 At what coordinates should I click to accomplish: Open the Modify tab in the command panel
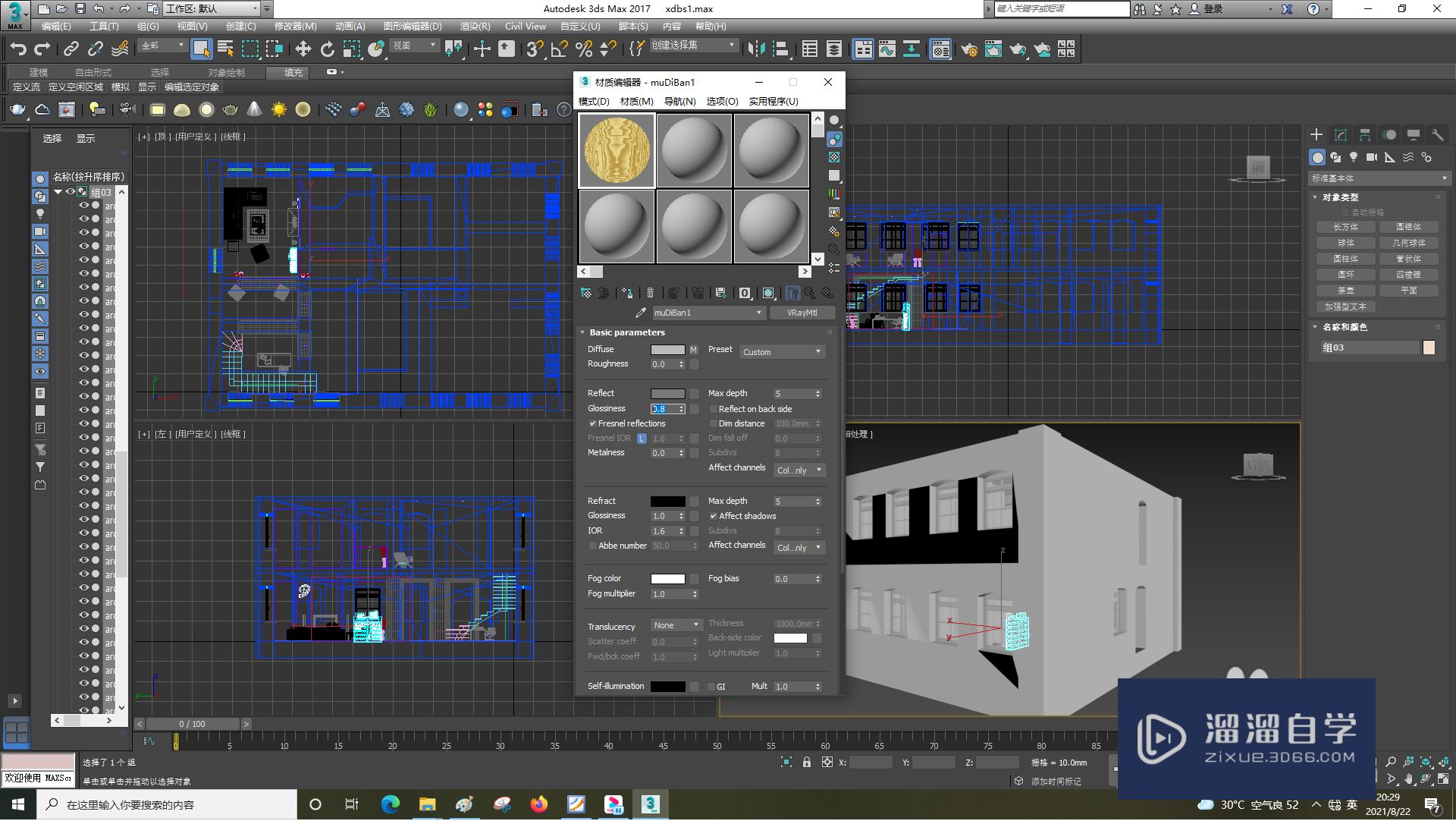[x=1340, y=135]
